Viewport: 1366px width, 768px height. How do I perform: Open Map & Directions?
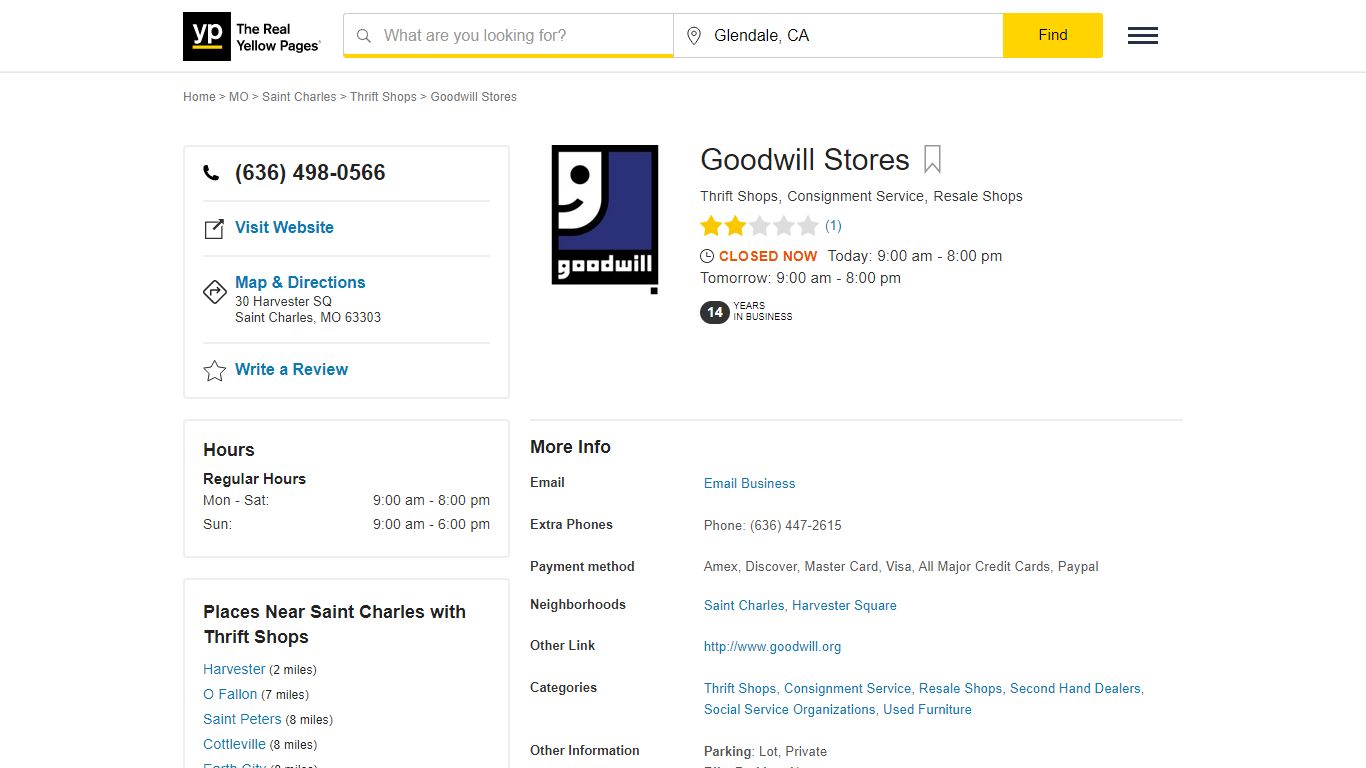point(300,282)
